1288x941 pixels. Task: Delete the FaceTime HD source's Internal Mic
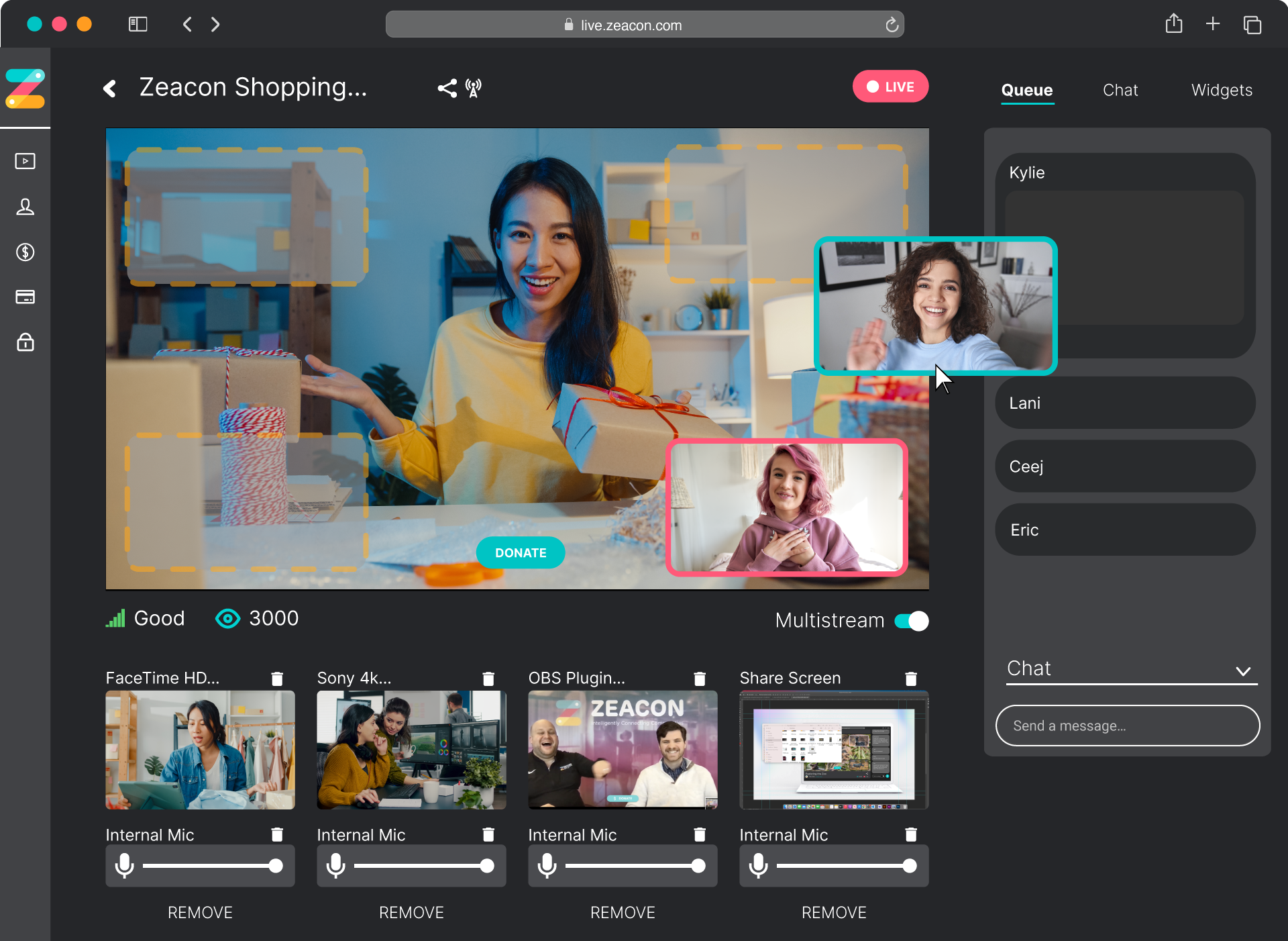(277, 834)
